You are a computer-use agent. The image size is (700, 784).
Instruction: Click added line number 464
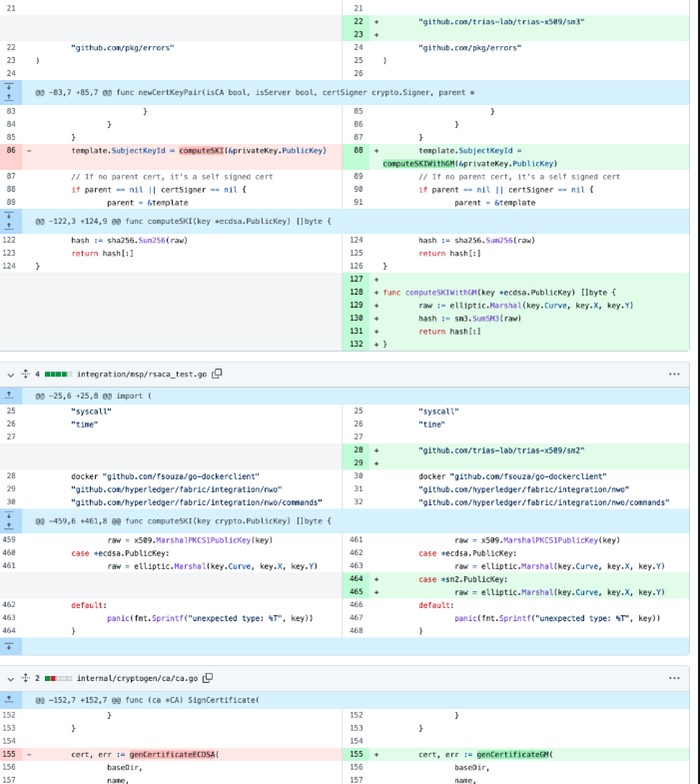(x=356, y=578)
